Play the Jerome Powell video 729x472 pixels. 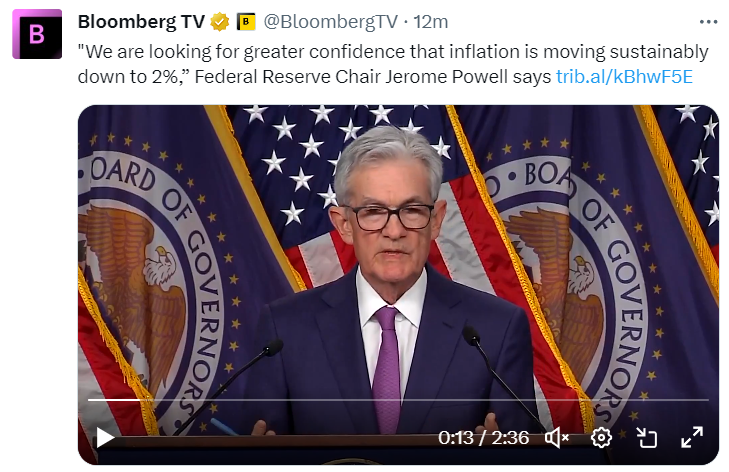click(x=104, y=437)
